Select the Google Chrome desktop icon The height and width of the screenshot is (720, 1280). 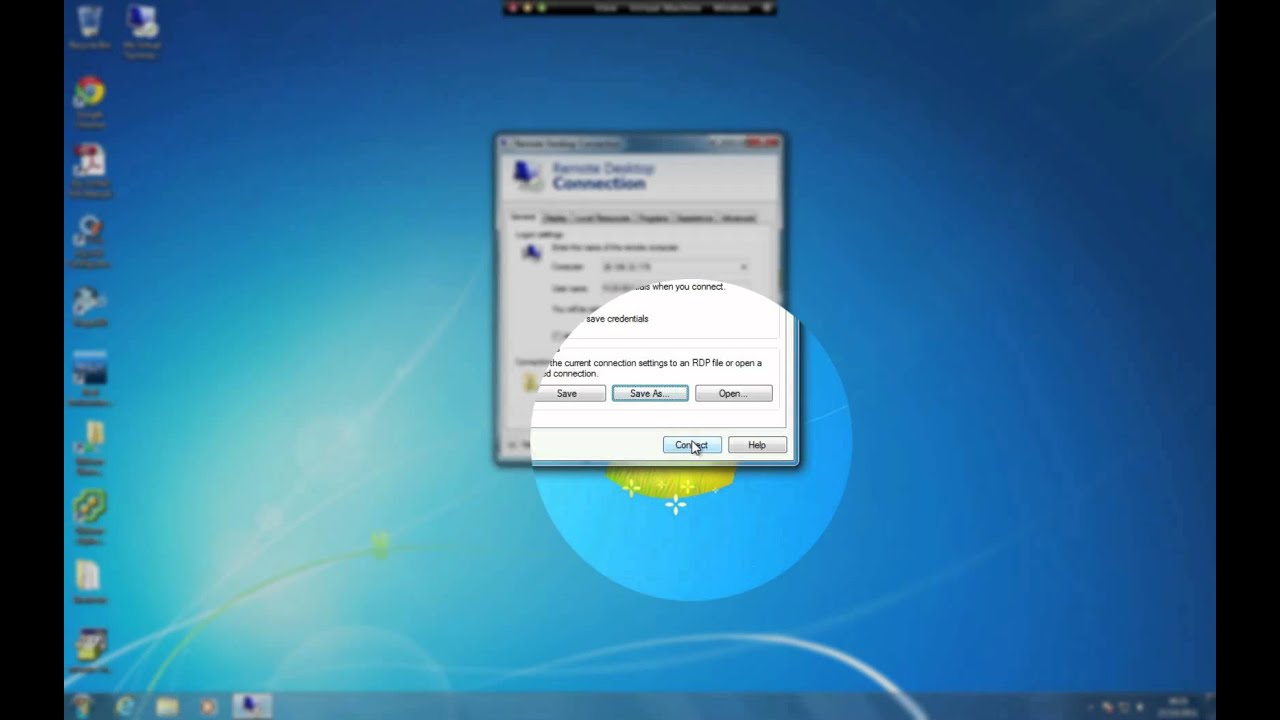coord(89,101)
